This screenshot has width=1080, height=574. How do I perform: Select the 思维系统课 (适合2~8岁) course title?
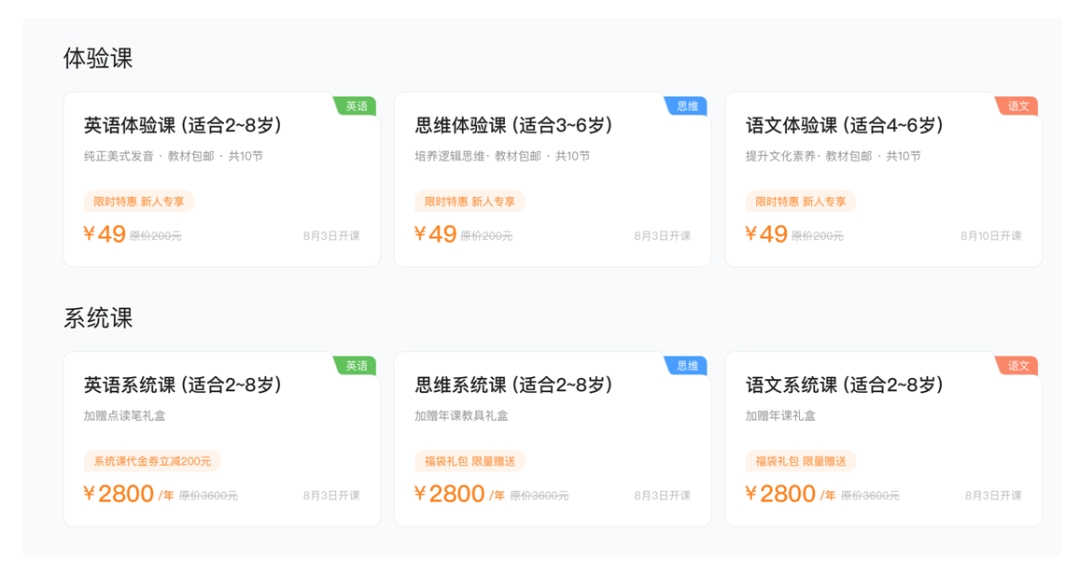coord(513,385)
